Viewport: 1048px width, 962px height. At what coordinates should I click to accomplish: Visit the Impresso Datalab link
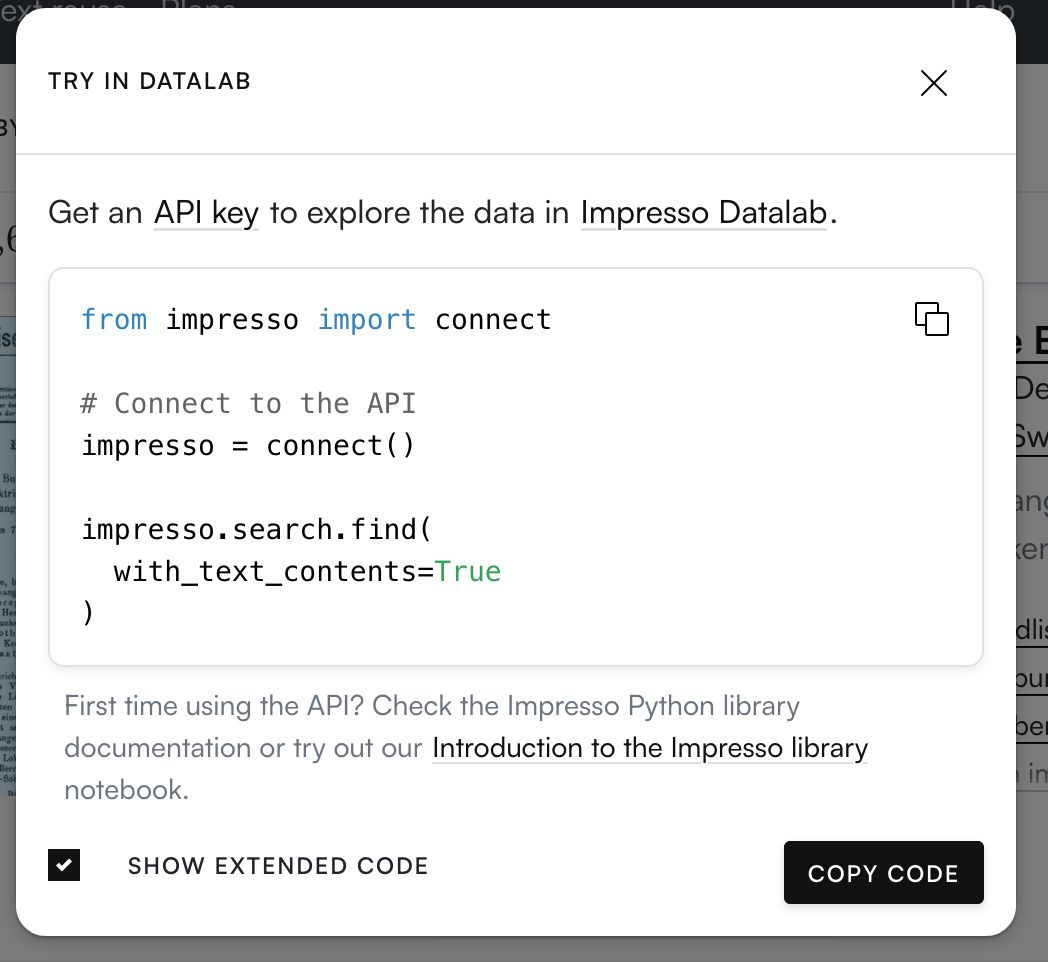702,212
